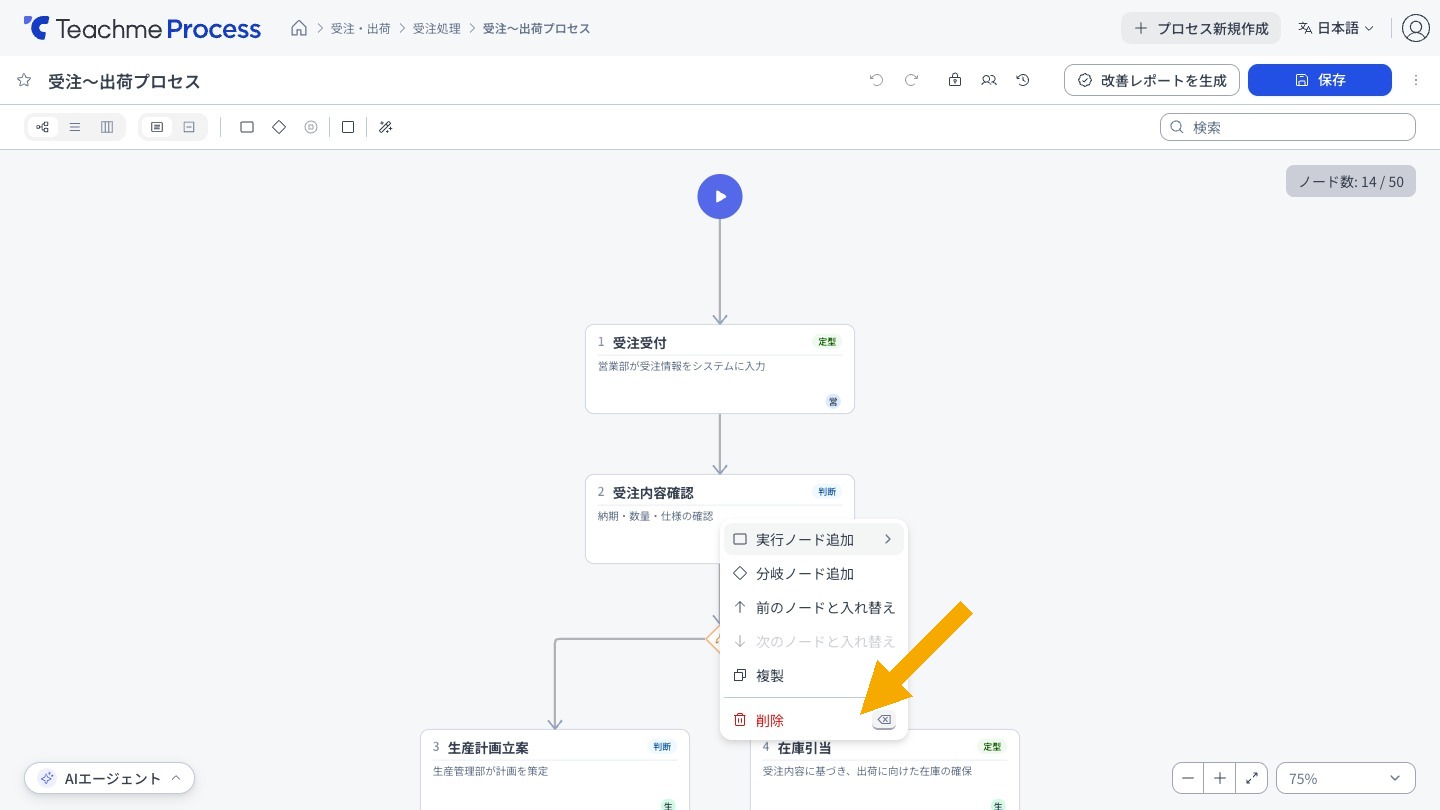Fit the diagram to screen
The image size is (1440, 810).
1252,778
